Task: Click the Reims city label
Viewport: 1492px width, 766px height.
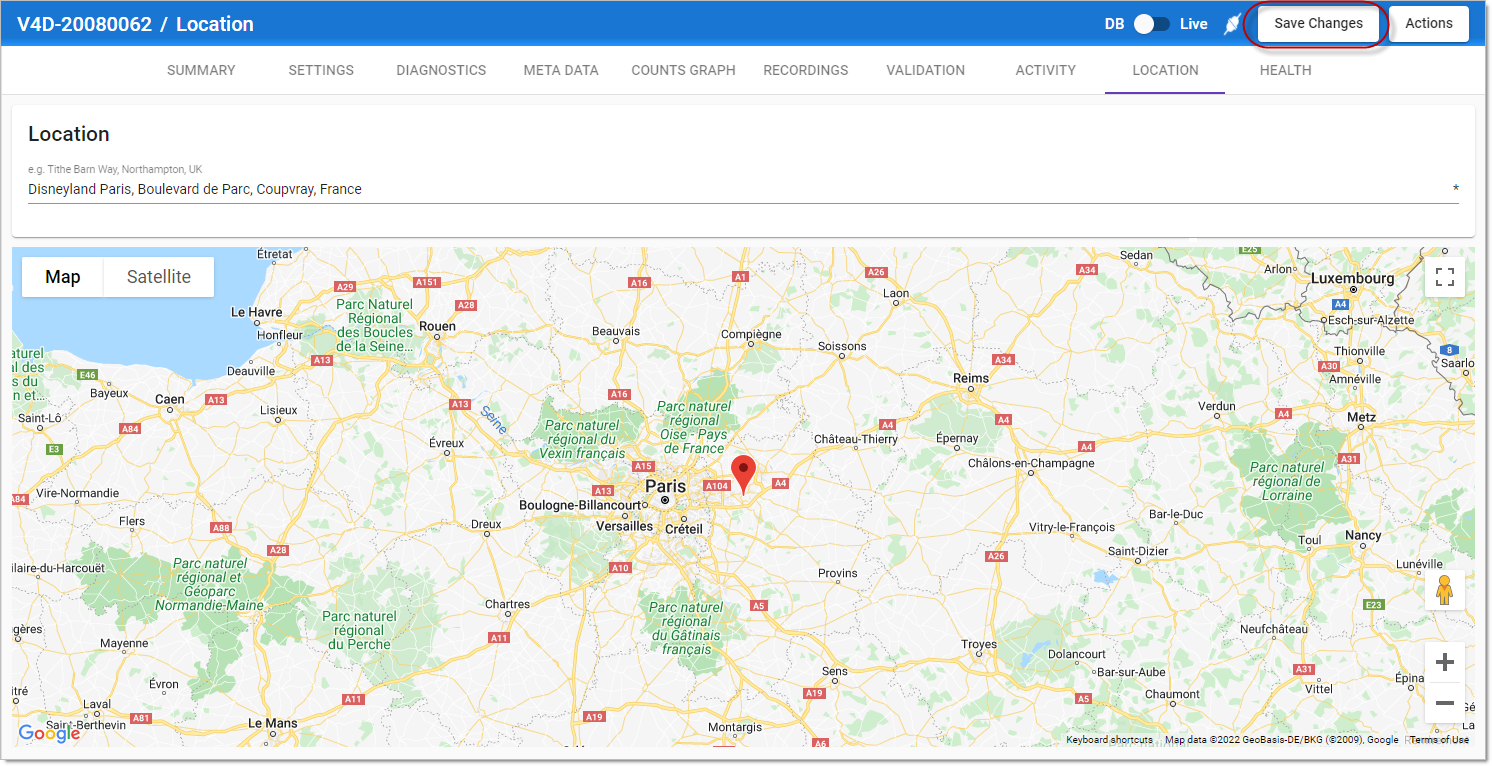Action: point(971,378)
